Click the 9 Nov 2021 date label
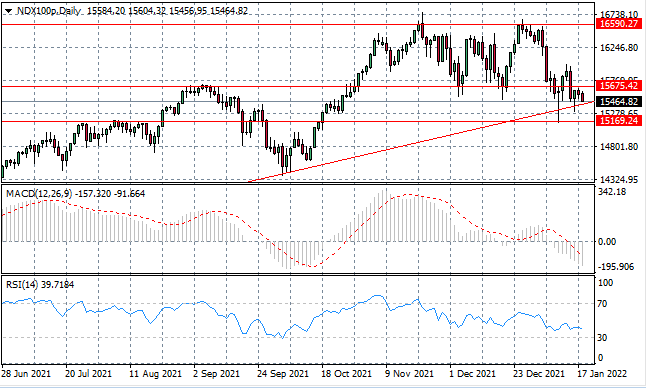This screenshot has width=646, height=388. [410, 374]
